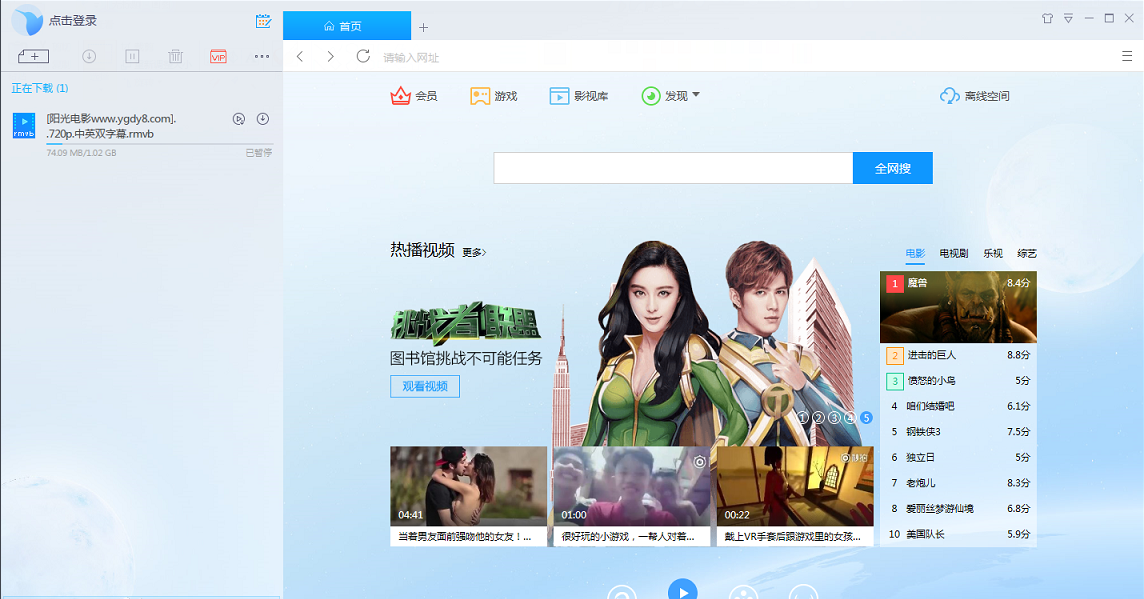The height and width of the screenshot is (599, 1144).
Task: Create a new download task
Action: 33,56
